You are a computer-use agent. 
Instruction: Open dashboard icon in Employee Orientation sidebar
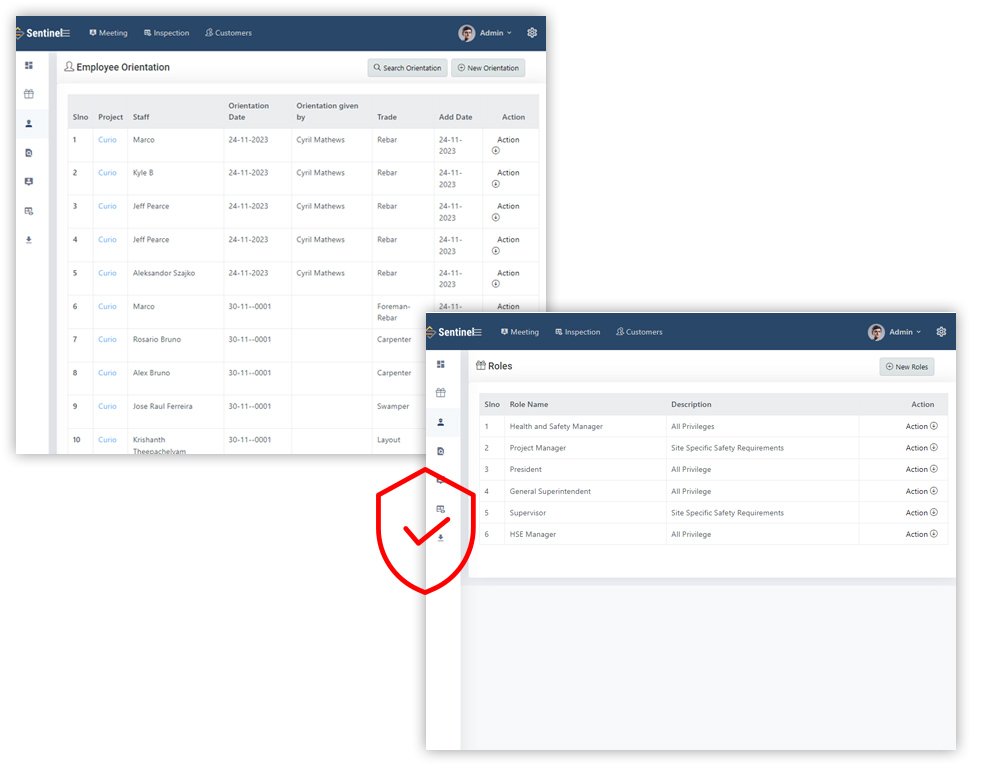(x=29, y=66)
